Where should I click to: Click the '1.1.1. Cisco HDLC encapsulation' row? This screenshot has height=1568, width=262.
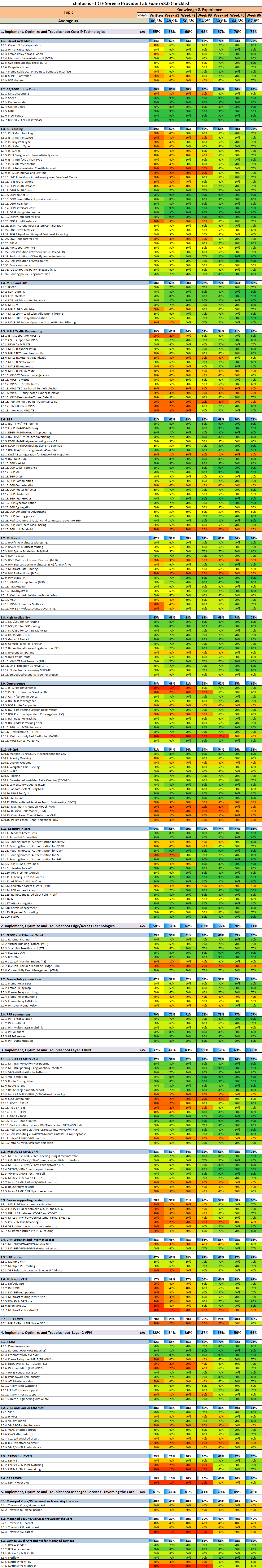68,45
